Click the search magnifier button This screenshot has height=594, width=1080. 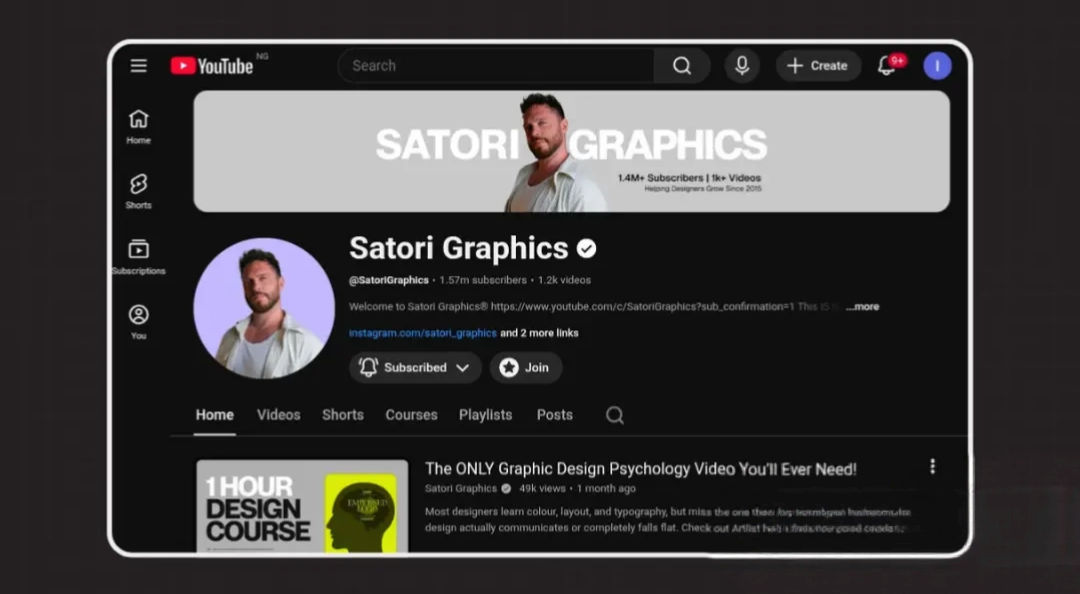(681, 65)
